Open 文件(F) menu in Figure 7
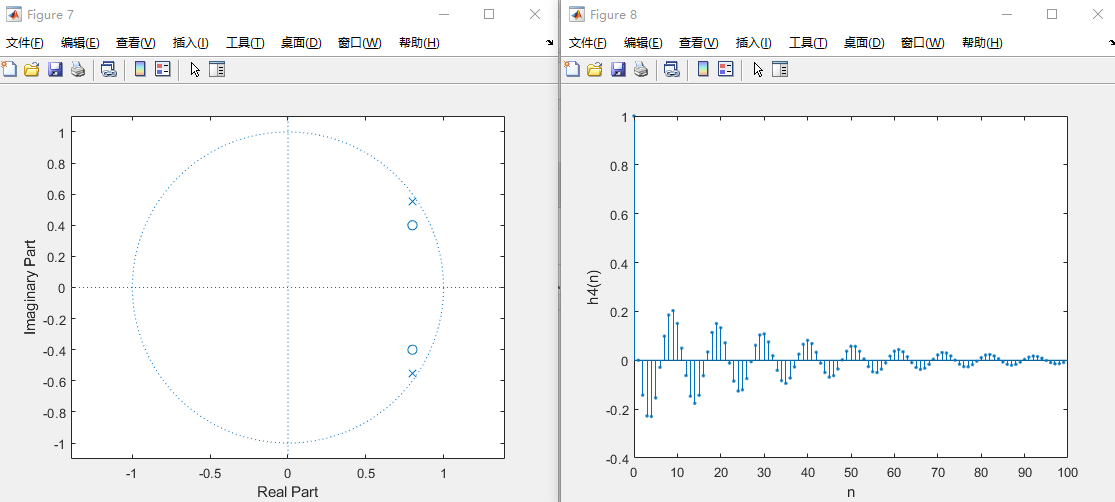1115x502 pixels. [25, 43]
